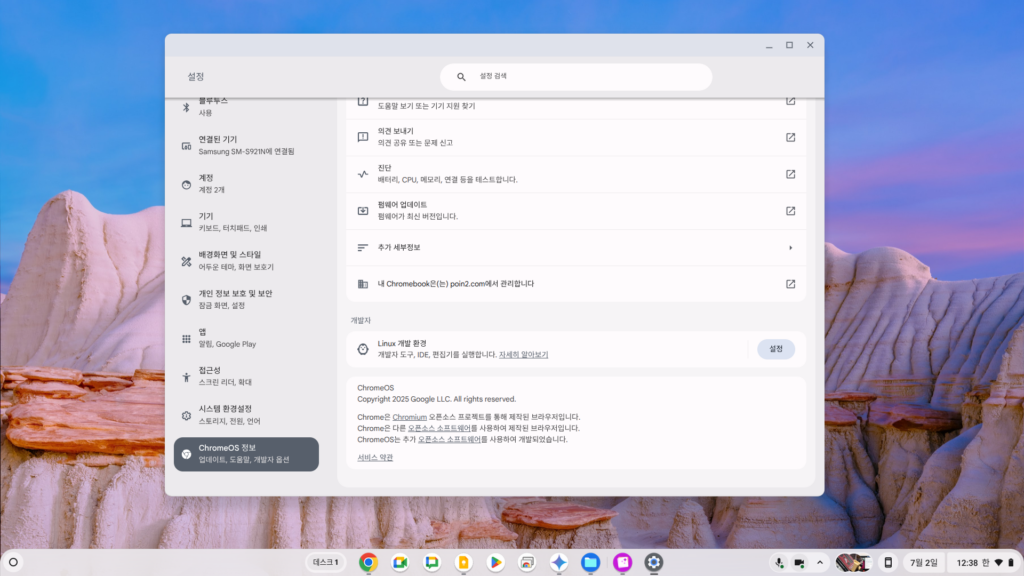Click the Chrome logo beside ChromeOS 정보

tap(186, 454)
